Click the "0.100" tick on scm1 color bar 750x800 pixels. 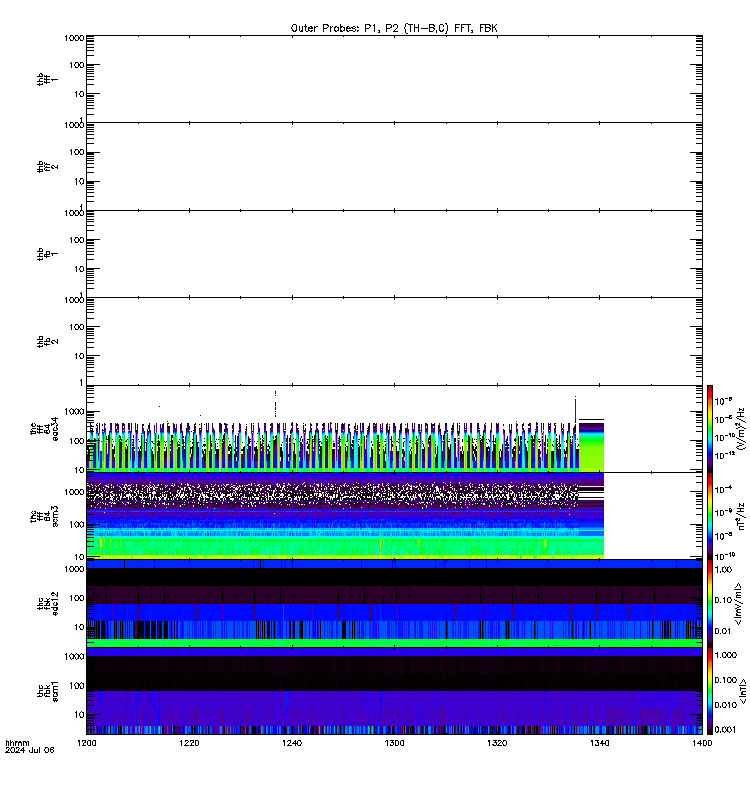point(726,680)
